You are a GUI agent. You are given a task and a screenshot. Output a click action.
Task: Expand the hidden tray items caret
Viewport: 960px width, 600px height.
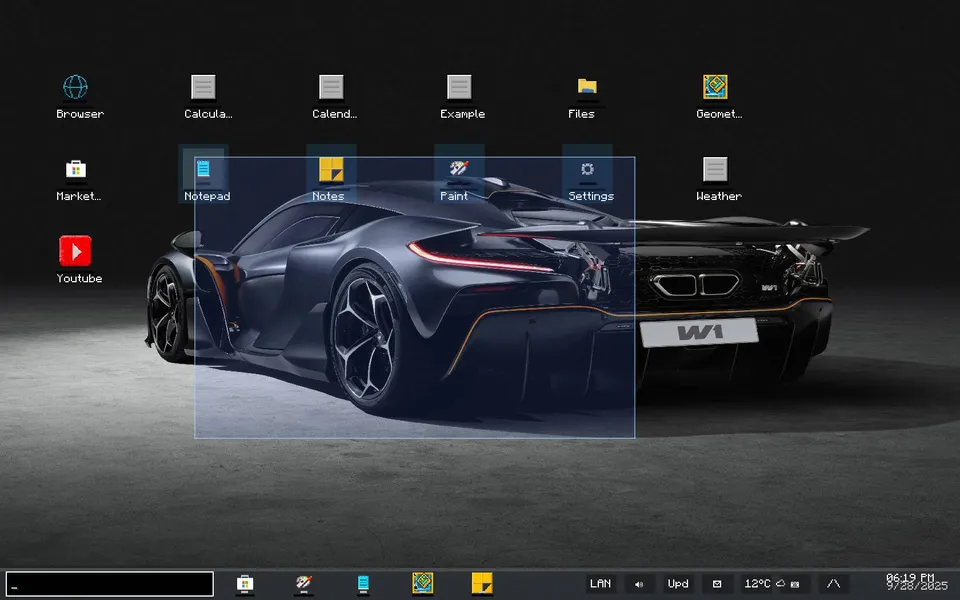[833, 584]
